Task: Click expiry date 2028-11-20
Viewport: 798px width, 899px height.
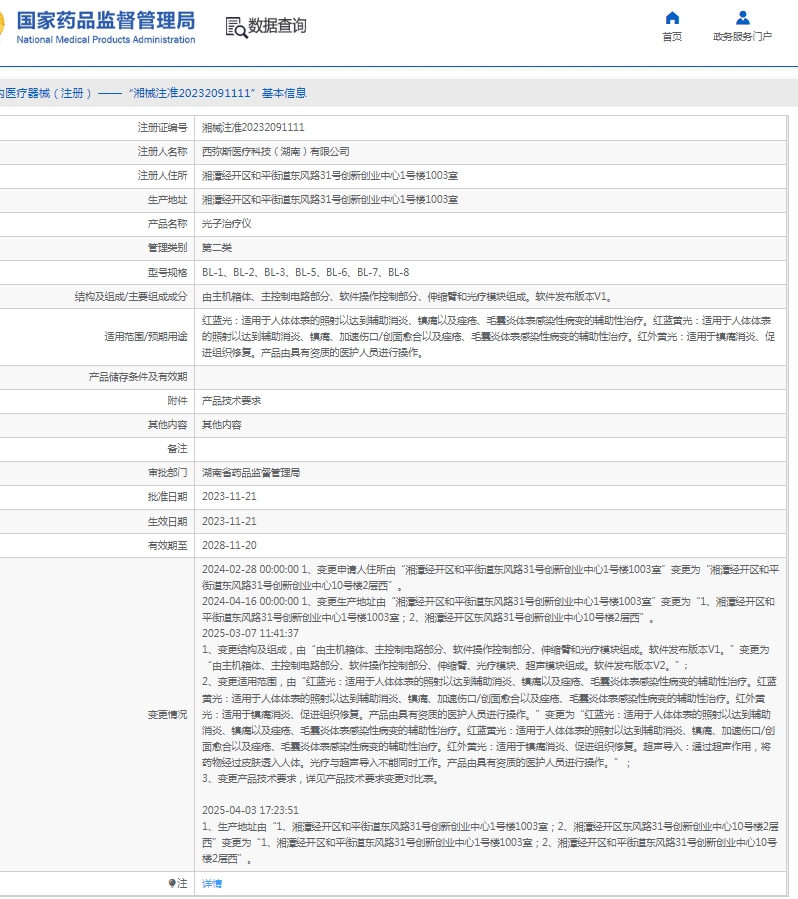Action: 229,545
